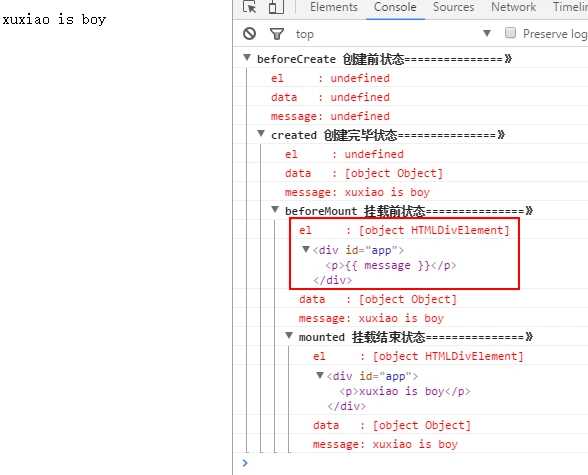
Task: Click 'data : [object Object]' under mounted
Action: (392, 426)
